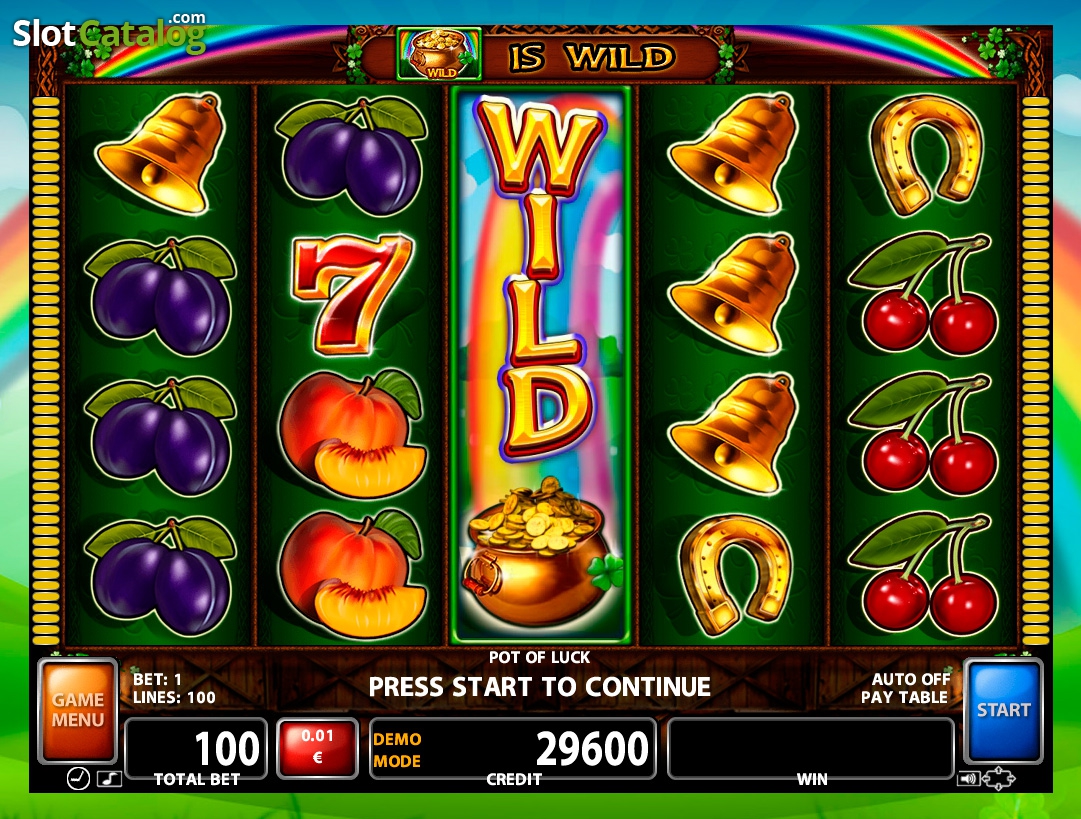Click the BET: 1 label
The image size is (1081, 819).
157,679
